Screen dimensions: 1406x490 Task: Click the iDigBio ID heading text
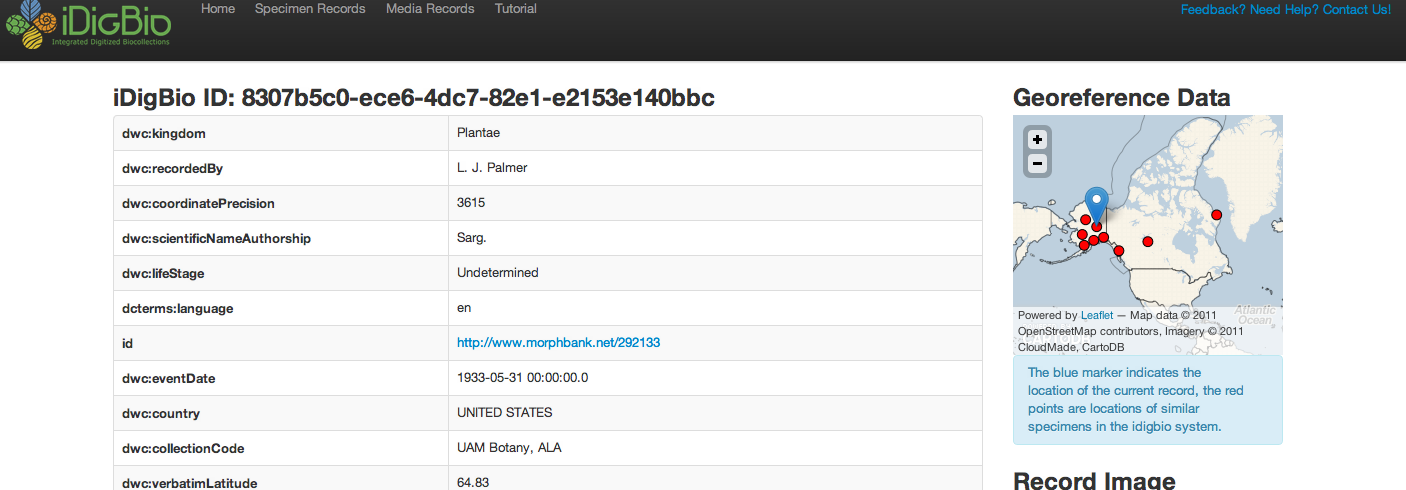click(414, 98)
